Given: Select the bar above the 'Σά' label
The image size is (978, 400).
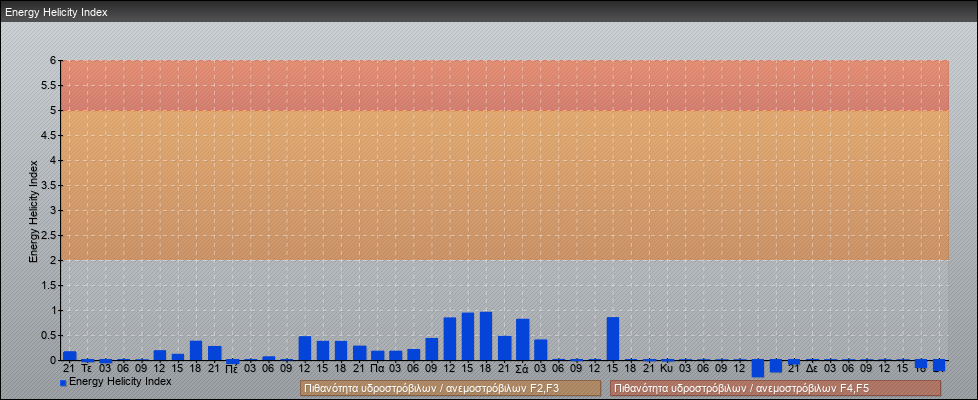Looking at the screenshot, I should 523,339.
